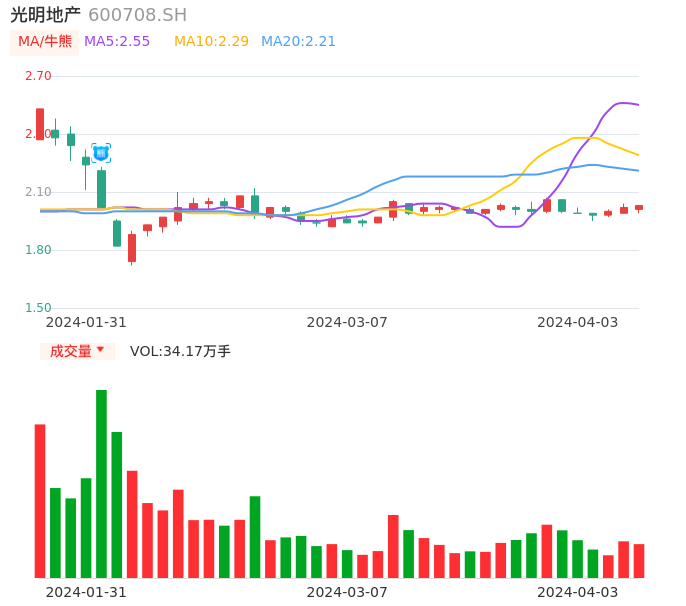This screenshot has height=606, width=686.
Task: Click the 2.70 price axis label
Action: [x=37, y=76]
